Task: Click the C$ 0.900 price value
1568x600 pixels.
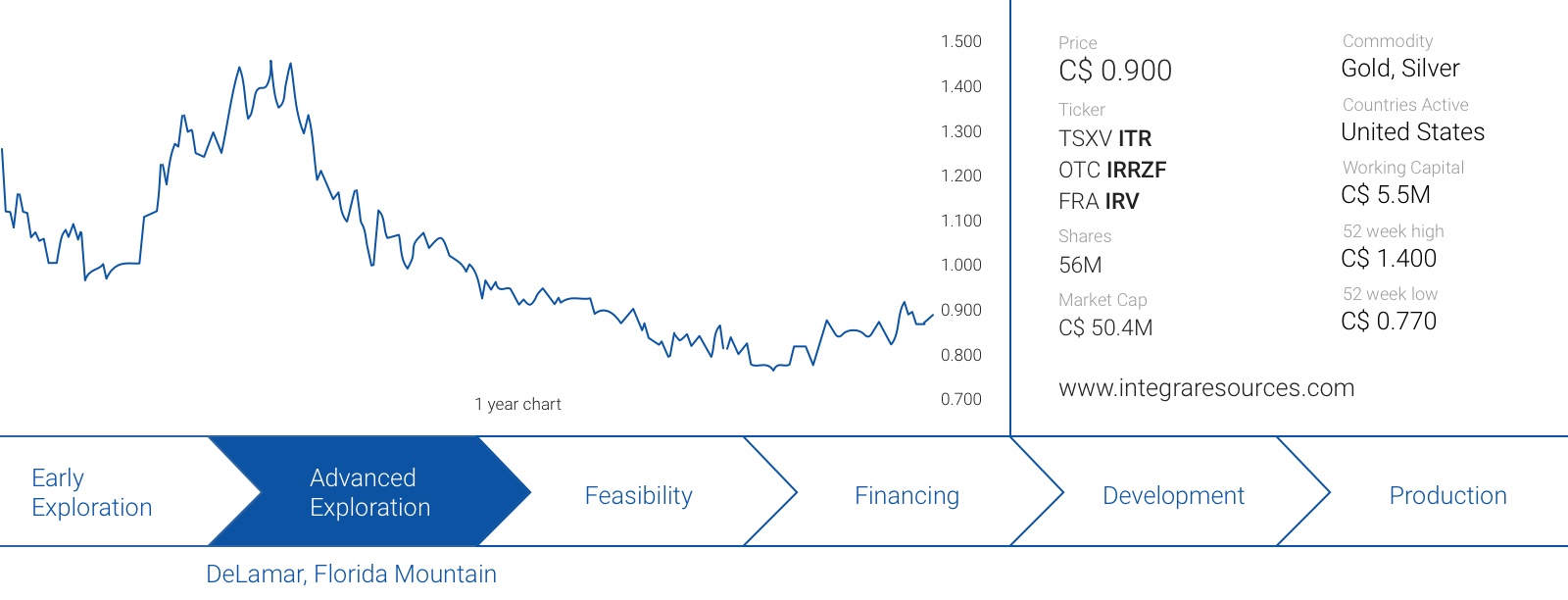Action: (x=1115, y=71)
